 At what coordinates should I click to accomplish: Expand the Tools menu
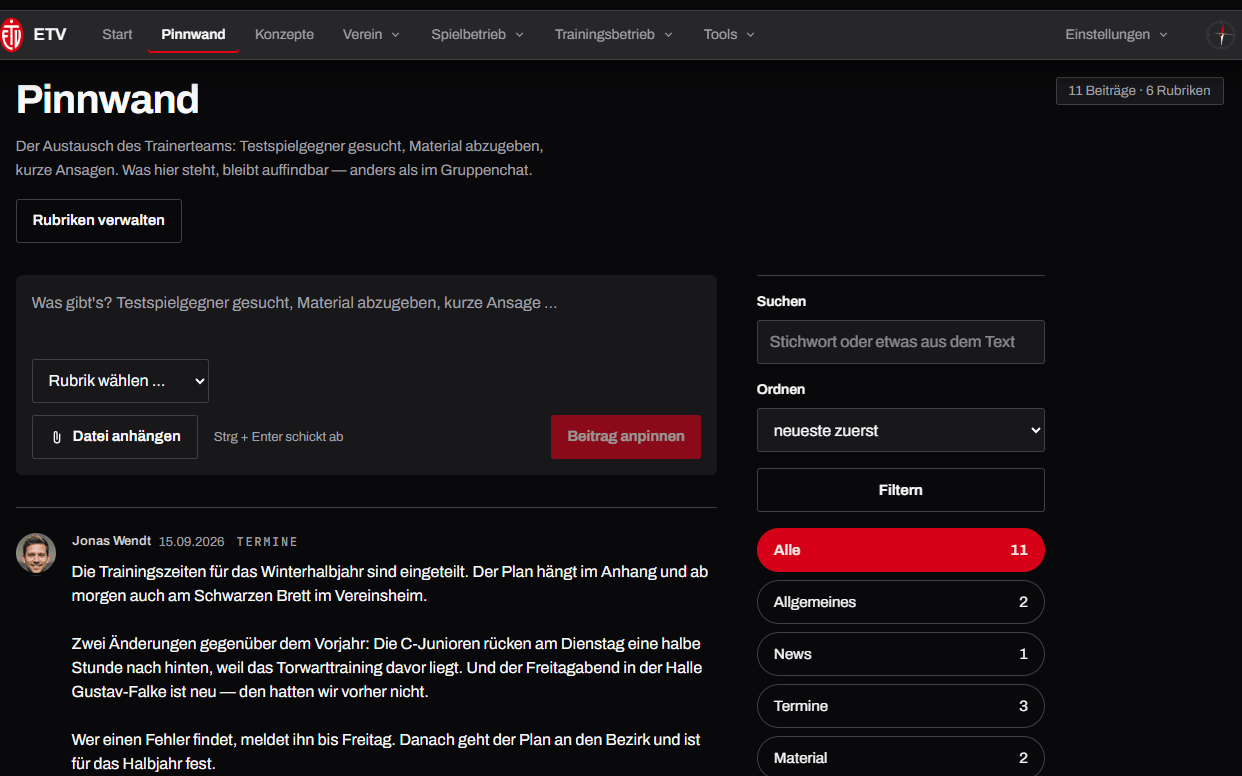coord(729,34)
